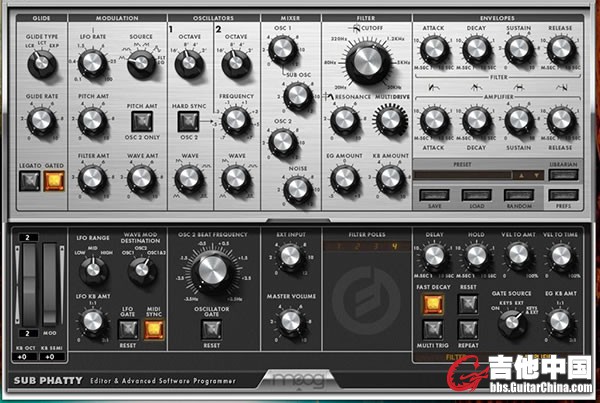The image size is (600, 403).
Task: Click Oscillator 2 Frequency knob
Action: click(x=236, y=121)
